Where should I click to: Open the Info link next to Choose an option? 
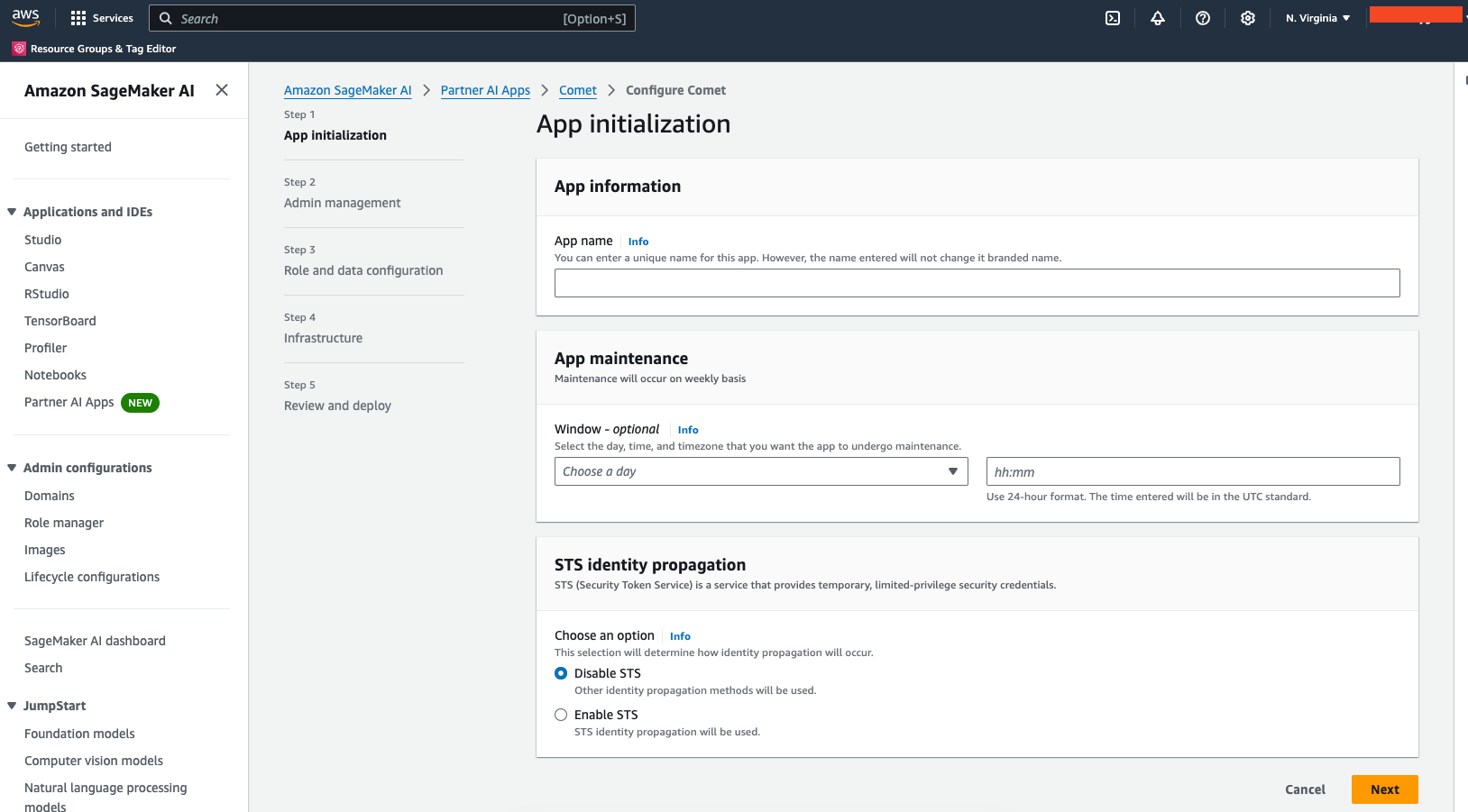tap(680, 636)
